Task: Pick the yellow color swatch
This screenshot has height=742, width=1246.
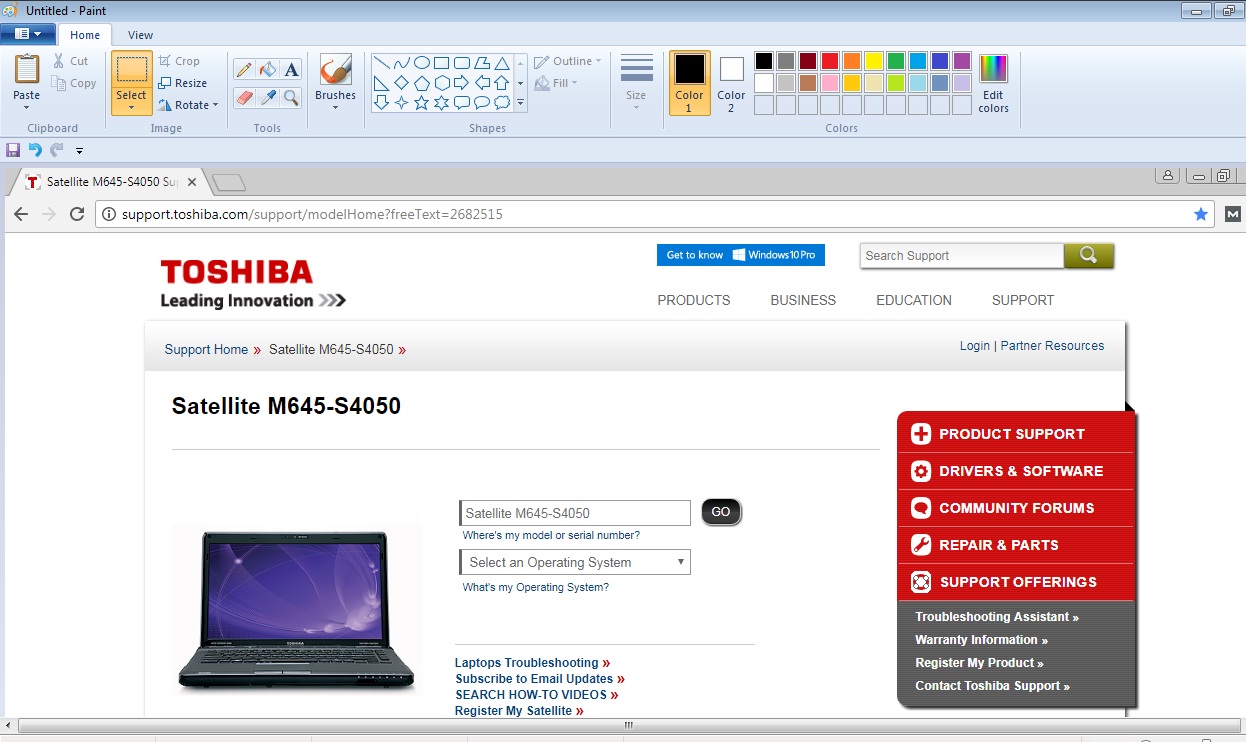Action: tap(874, 61)
